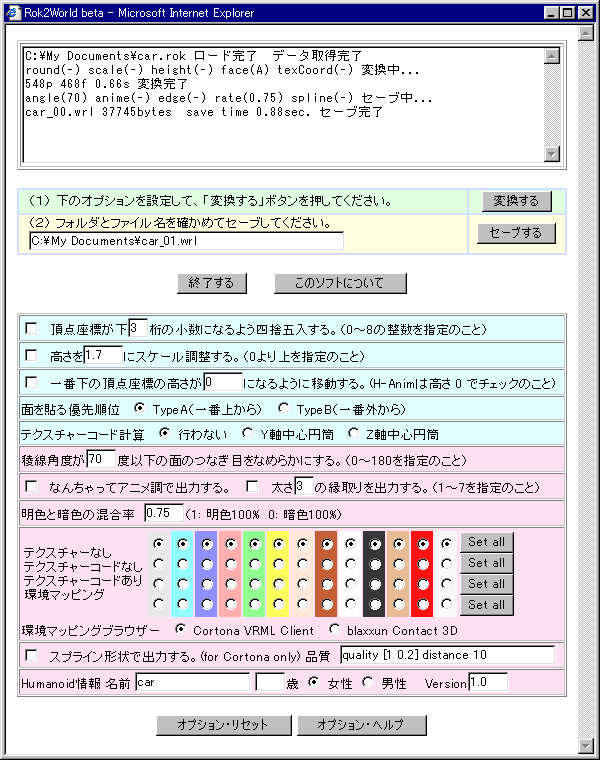600x760 pixels.
Task: Click the オプション・リセット button
Action: 223,725
